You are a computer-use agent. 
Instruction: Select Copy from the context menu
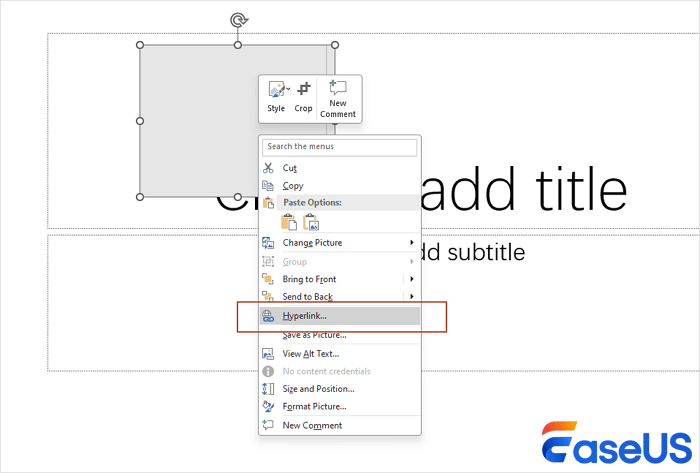point(340,186)
